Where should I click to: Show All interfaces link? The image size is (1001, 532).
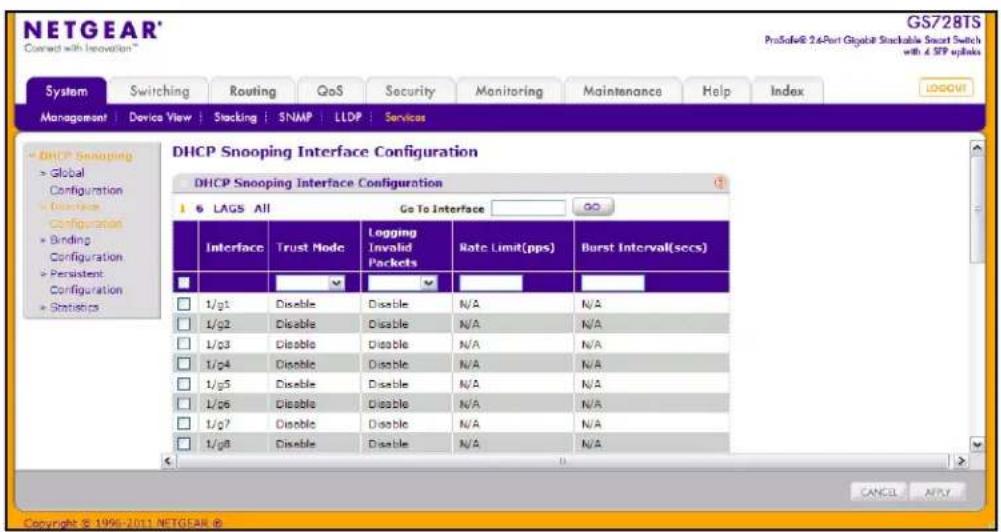pos(262,208)
